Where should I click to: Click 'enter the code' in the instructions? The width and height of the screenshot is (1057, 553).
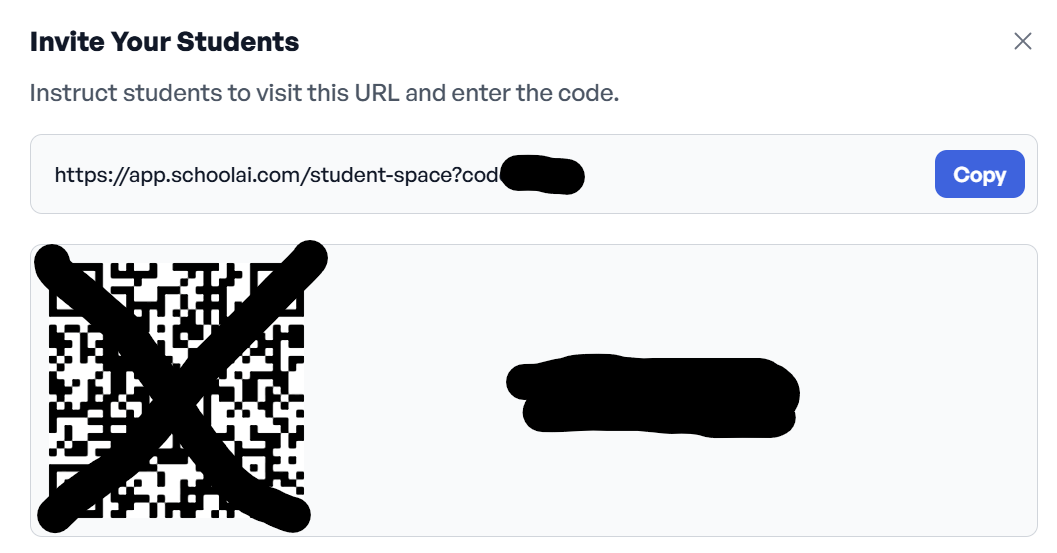click(x=535, y=93)
